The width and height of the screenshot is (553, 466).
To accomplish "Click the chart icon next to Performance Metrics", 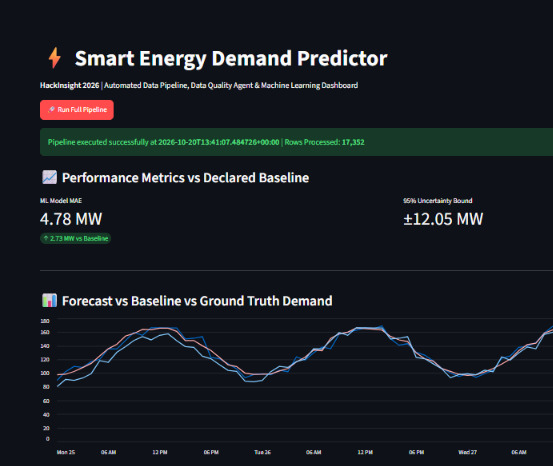I will point(49,177).
